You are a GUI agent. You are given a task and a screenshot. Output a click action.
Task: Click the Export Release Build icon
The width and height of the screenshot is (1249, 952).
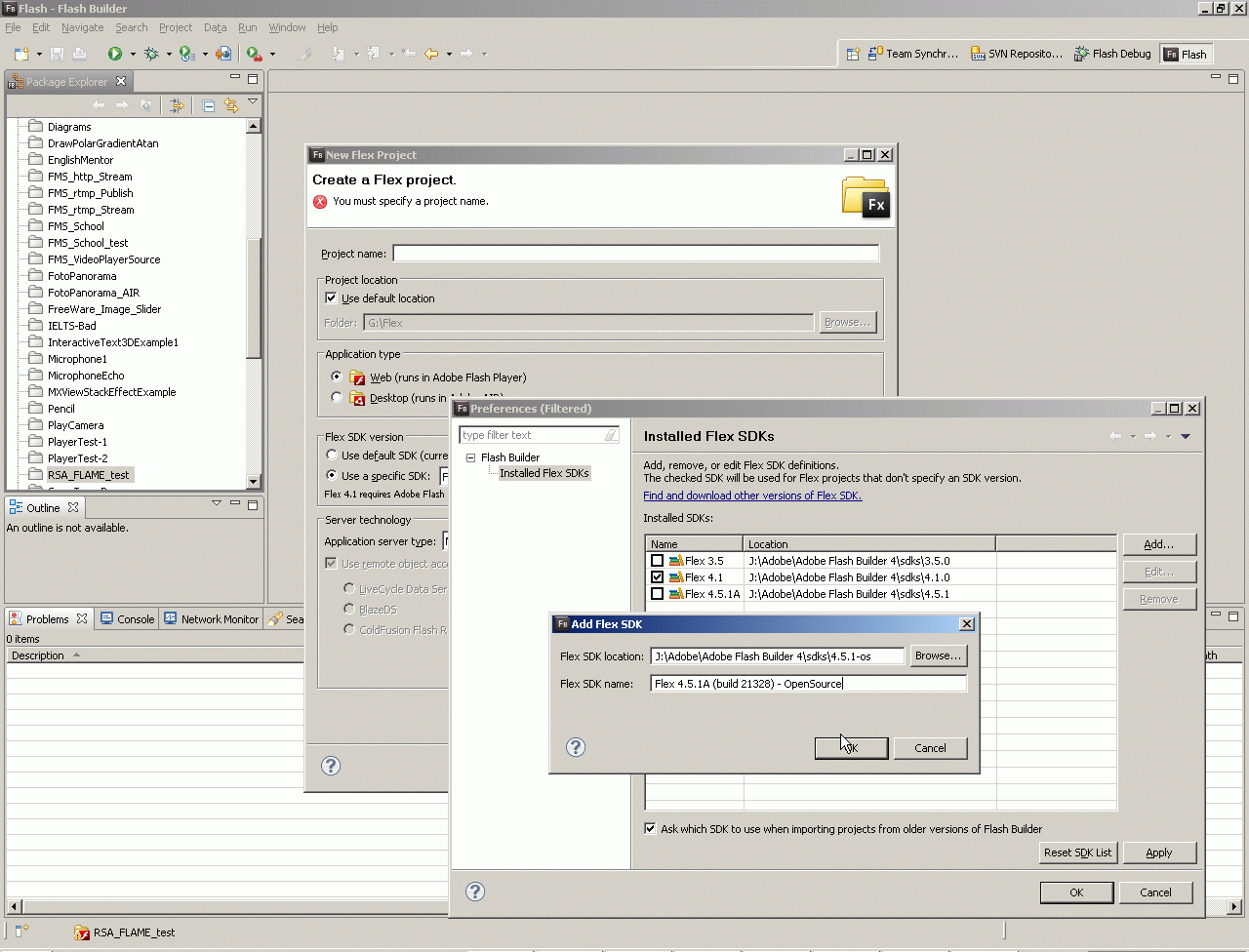[x=223, y=54]
